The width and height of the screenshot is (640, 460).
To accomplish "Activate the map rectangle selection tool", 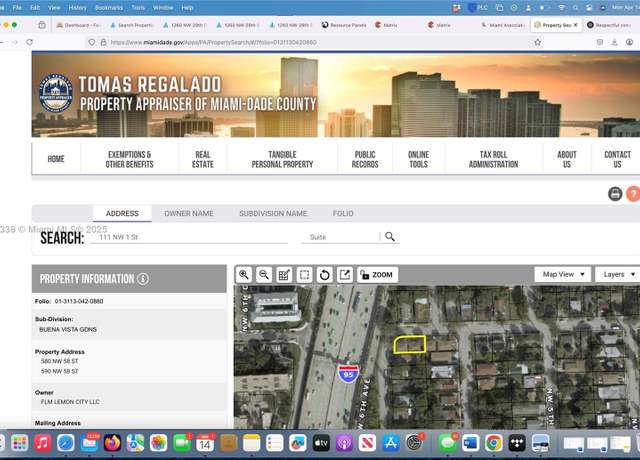I will (x=304, y=275).
